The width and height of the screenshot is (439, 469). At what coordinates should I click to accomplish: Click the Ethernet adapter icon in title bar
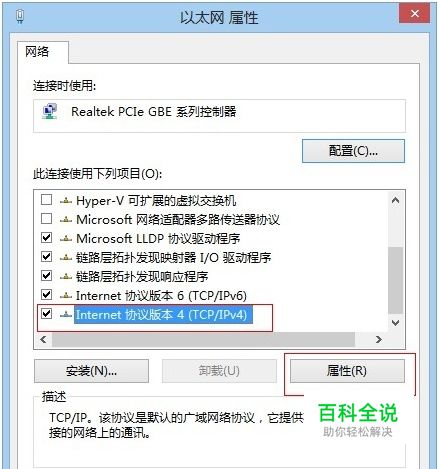click(20, 16)
